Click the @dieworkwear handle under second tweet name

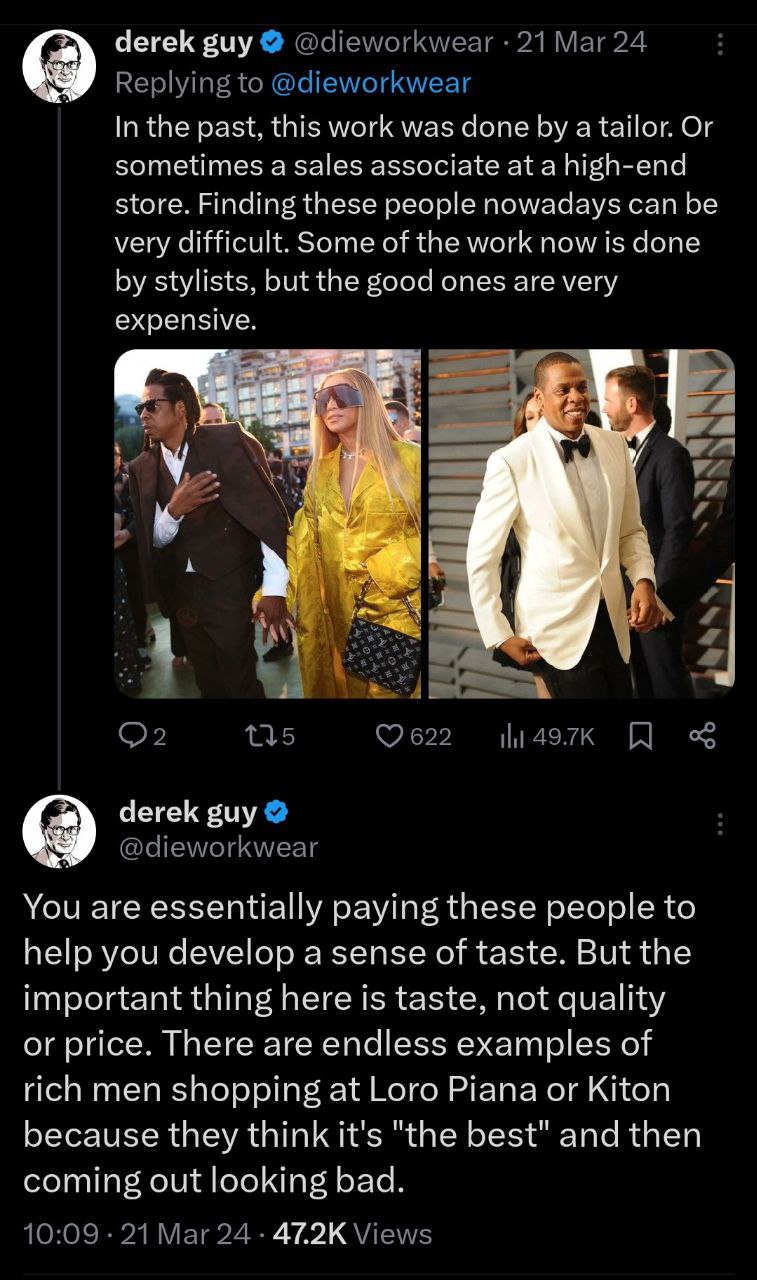(218, 847)
